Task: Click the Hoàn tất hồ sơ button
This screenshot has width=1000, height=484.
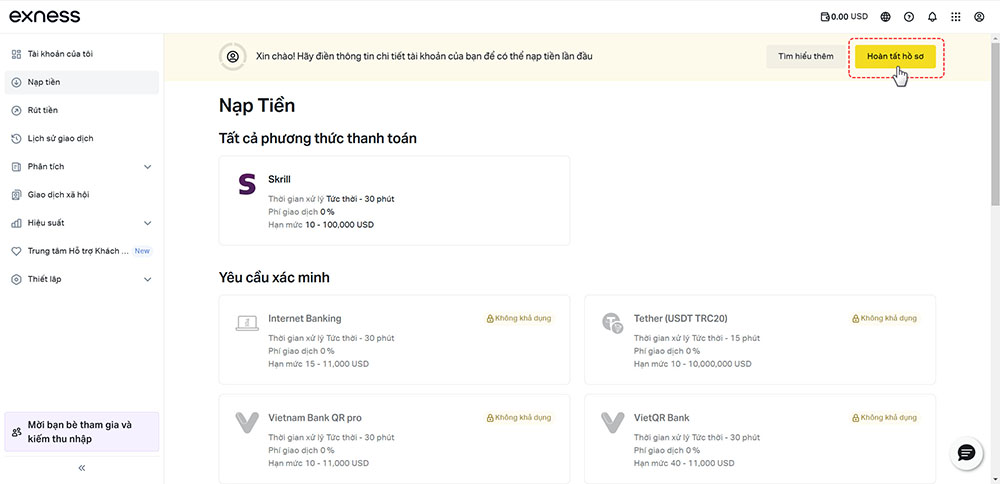Action: tap(895, 56)
